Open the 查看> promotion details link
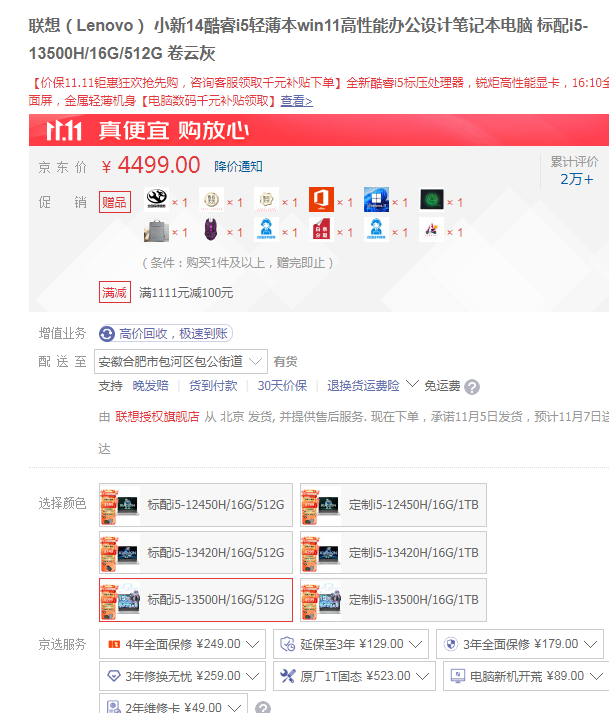This screenshot has width=609, height=713. (x=296, y=100)
